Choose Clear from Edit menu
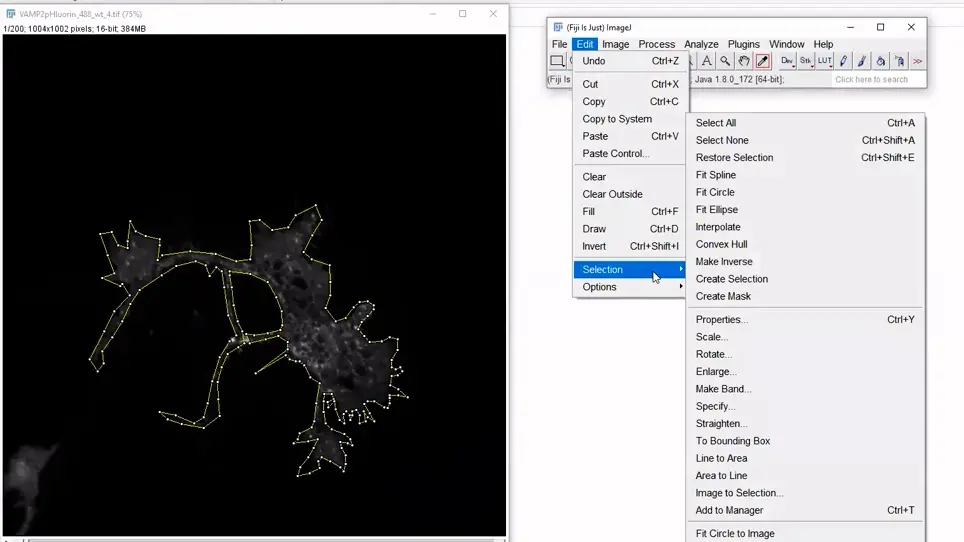Viewport: 964px width, 542px height. [630, 176]
